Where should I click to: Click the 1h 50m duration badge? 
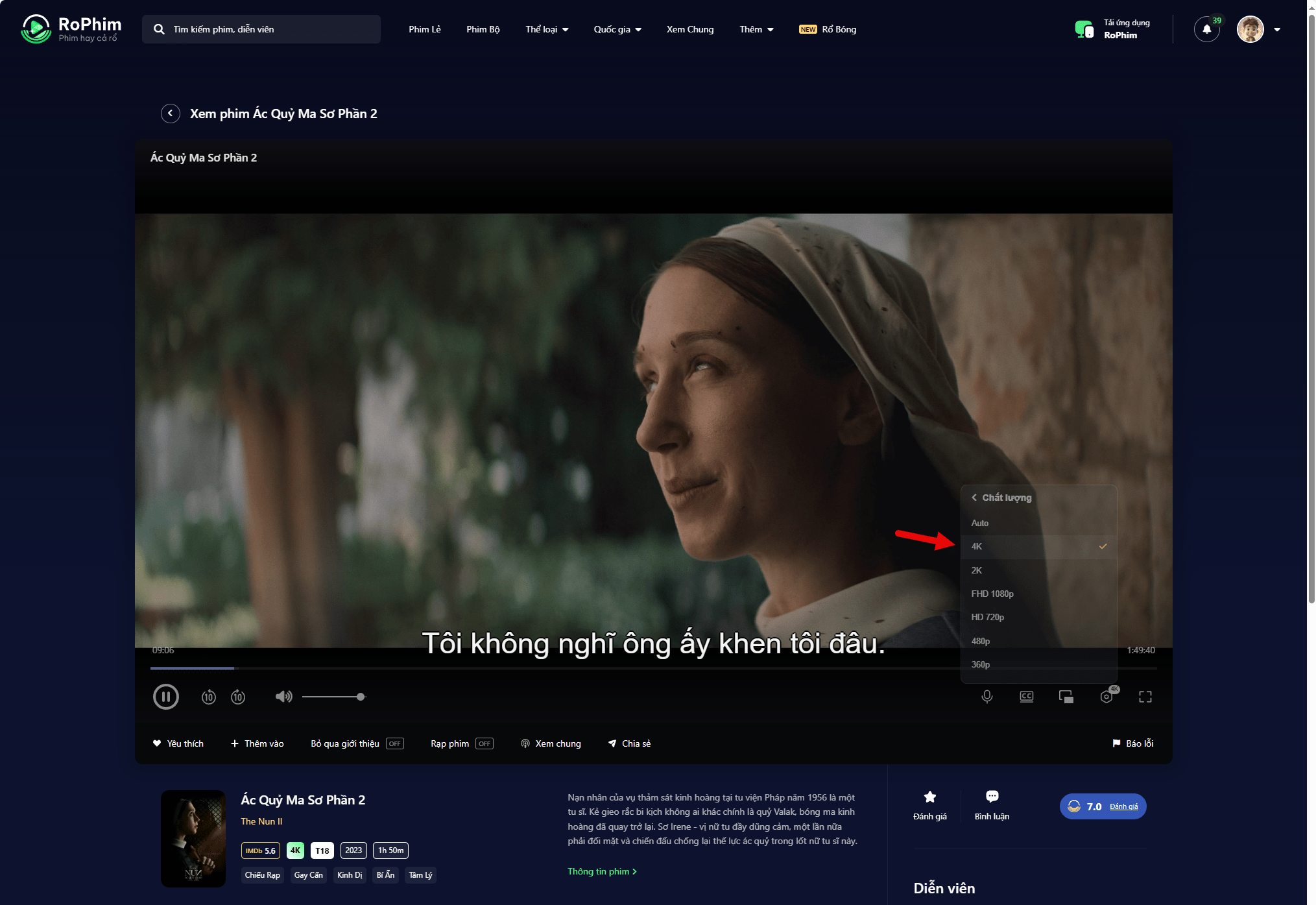(x=391, y=851)
